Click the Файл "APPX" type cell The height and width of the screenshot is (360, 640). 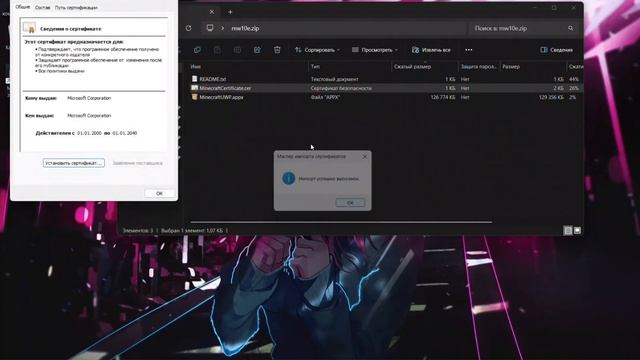tap(325, 97)
